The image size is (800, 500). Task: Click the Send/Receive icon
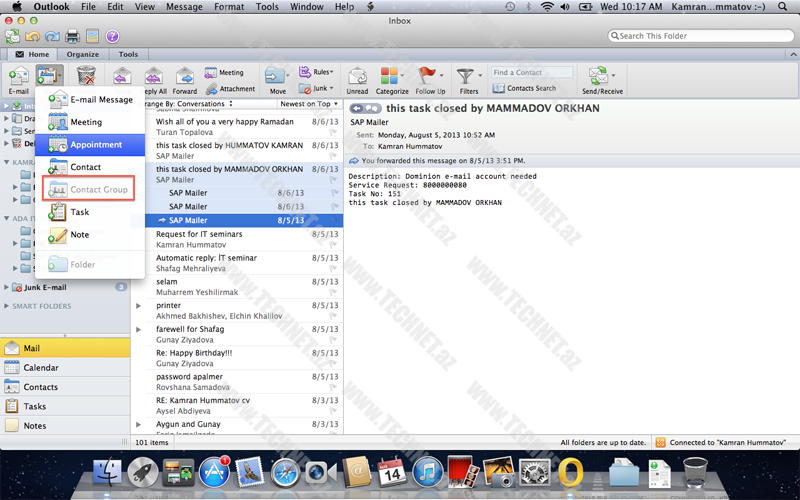click(600, 77)
